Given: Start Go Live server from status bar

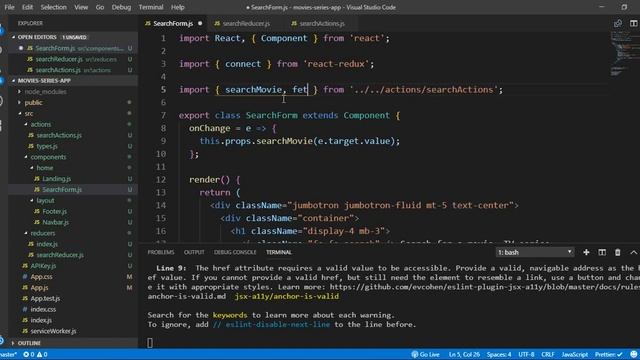Looking at the screenshot, I should (425, 354).
